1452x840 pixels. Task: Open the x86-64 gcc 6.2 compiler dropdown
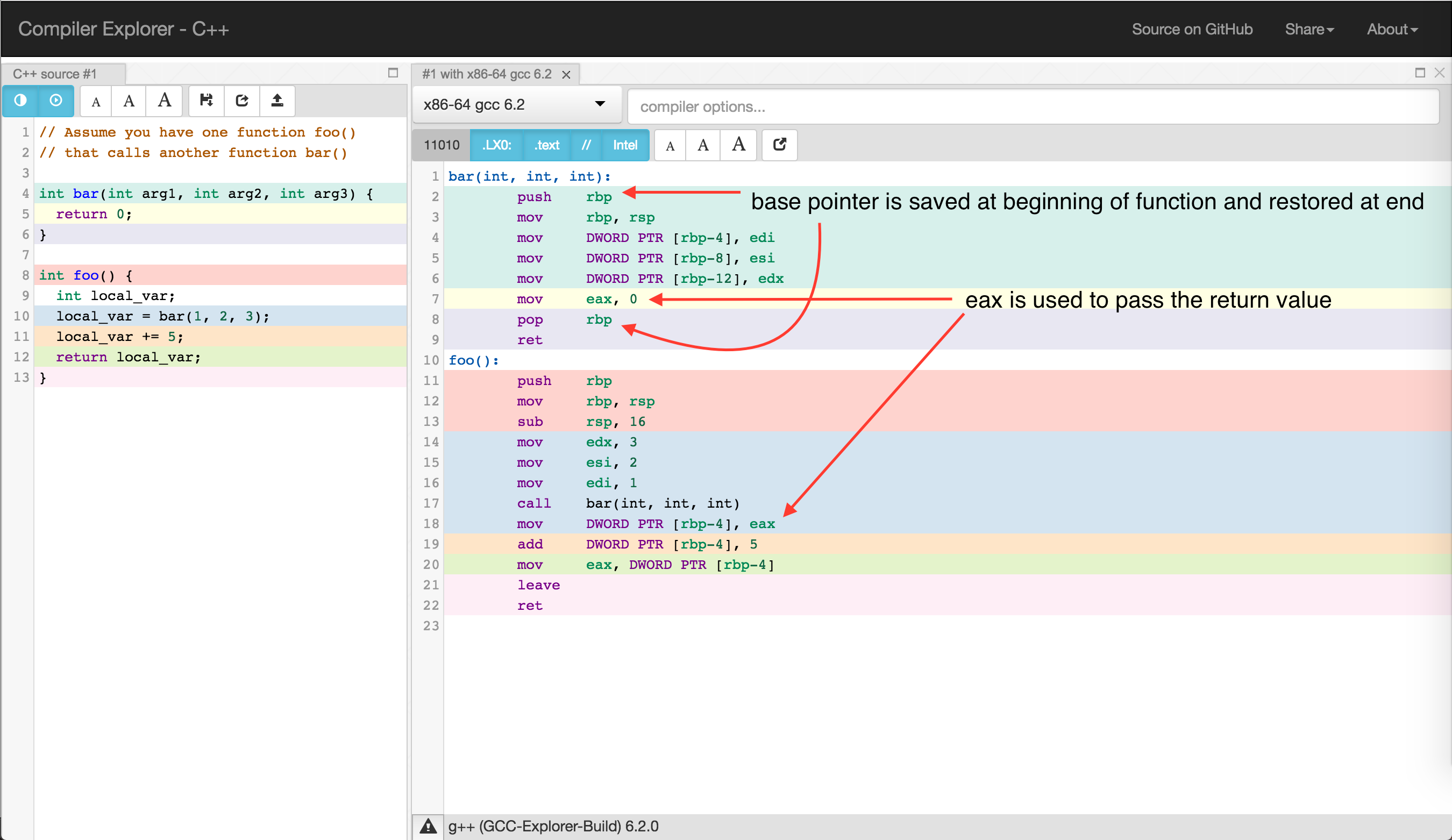[x=516, y=104]
